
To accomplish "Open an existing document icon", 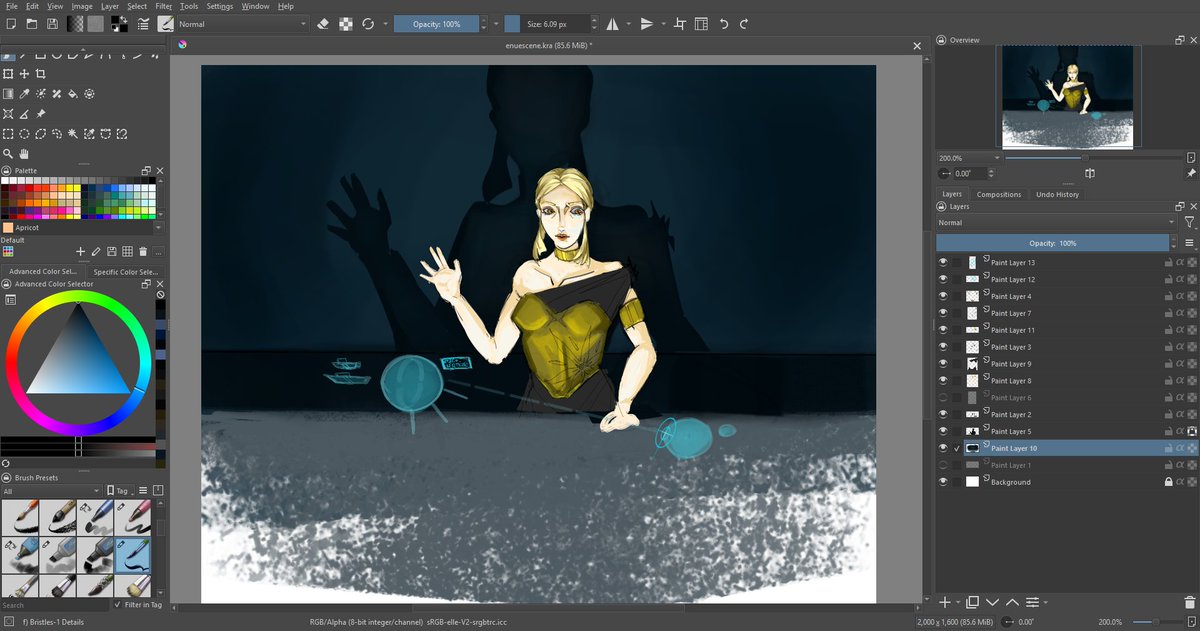I will point(32,23).
